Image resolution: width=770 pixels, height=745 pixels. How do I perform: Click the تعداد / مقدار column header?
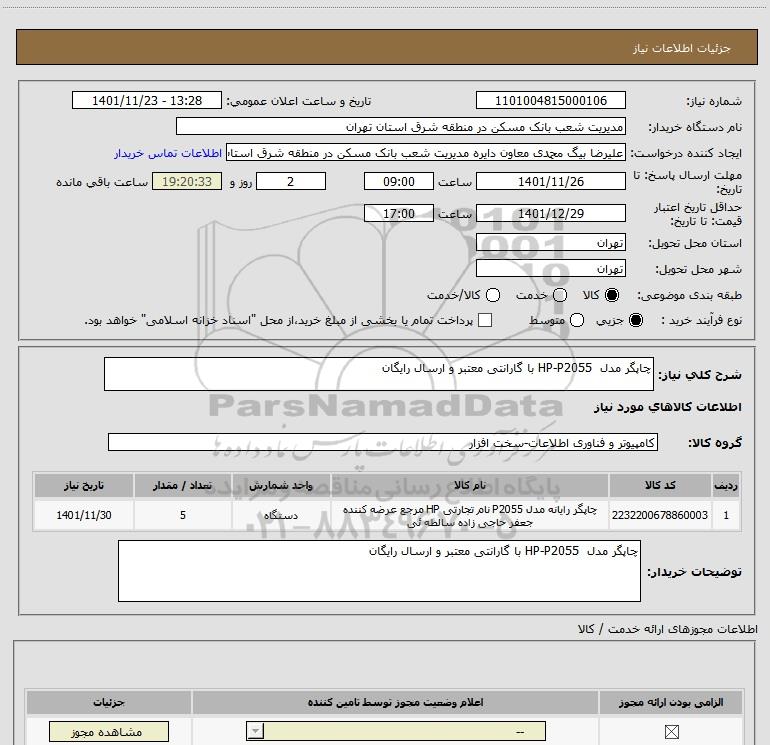183,485
